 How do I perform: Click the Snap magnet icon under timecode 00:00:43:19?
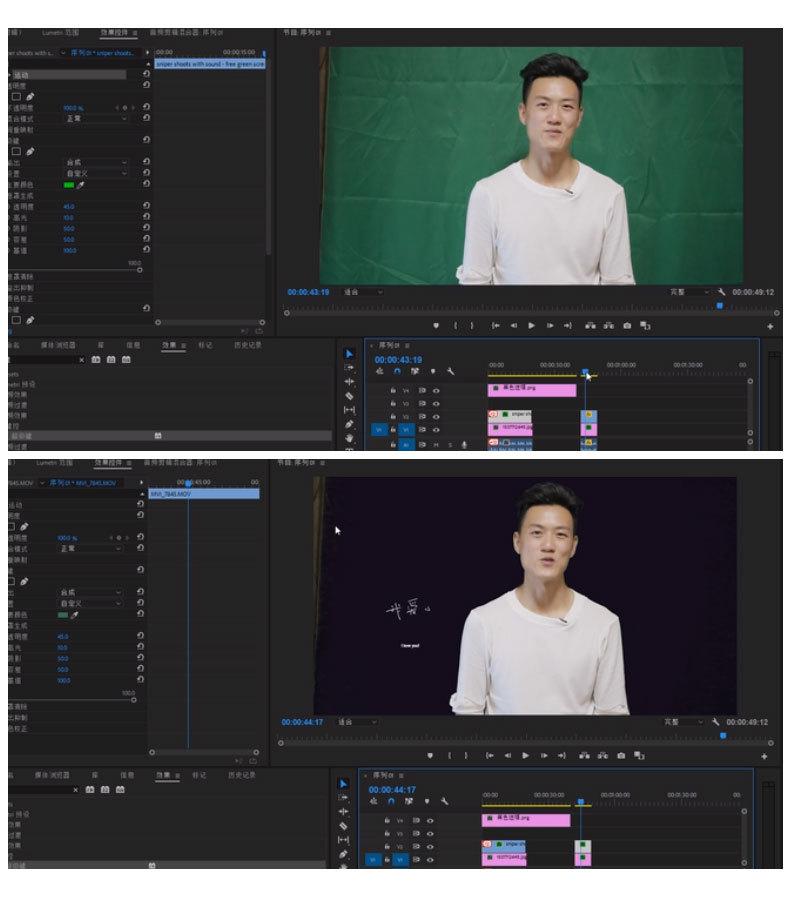coord(397,371)
